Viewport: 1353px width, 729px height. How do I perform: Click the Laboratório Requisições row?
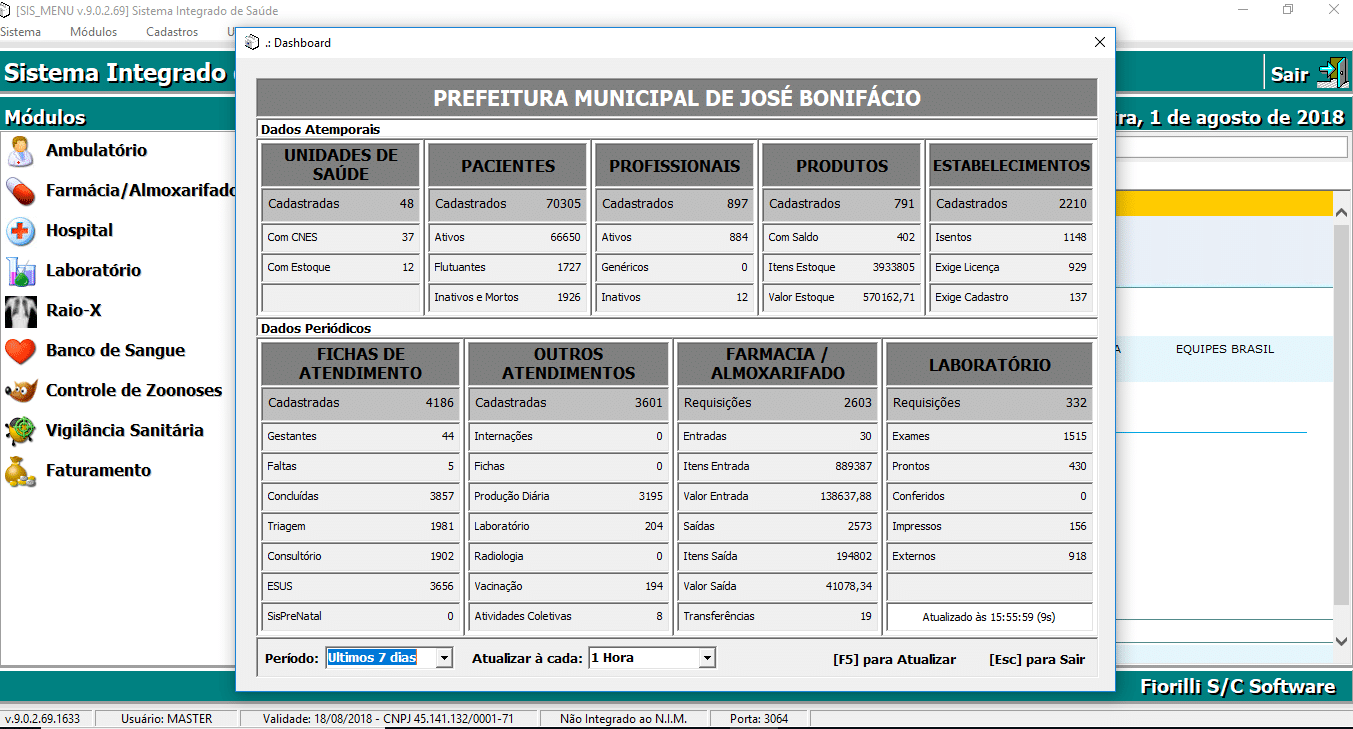pos(989,403)
